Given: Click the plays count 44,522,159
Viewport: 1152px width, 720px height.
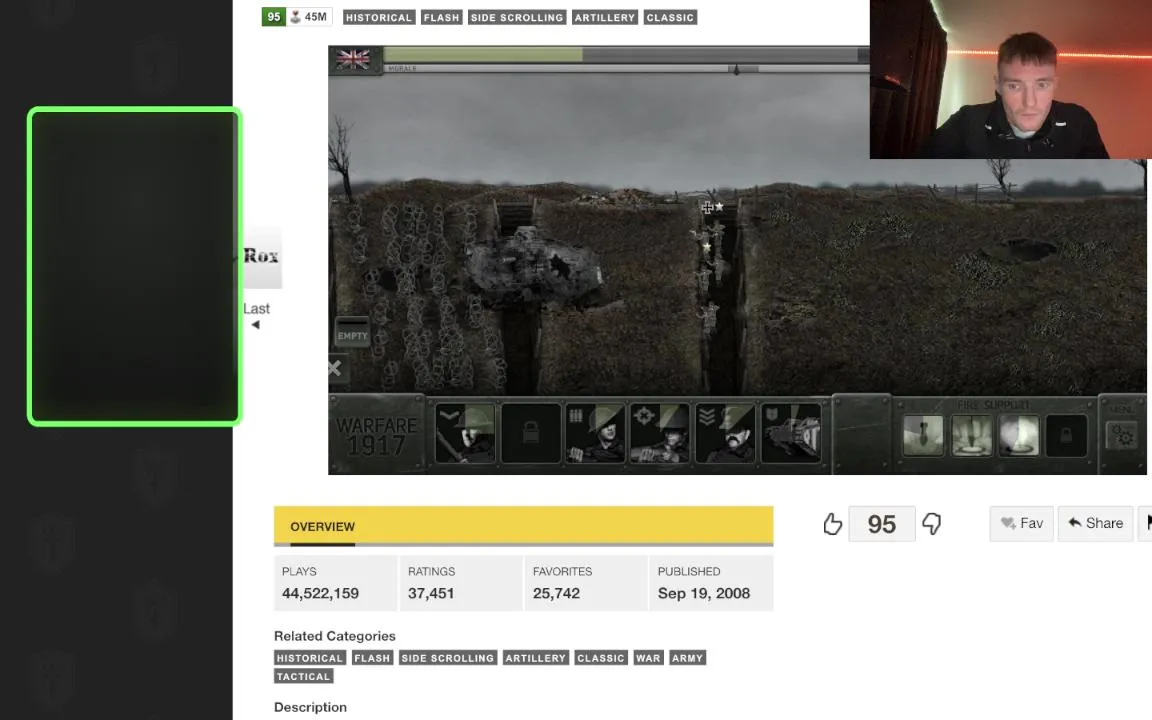Looking at the screenshot, I should click(x=320, y=594).
